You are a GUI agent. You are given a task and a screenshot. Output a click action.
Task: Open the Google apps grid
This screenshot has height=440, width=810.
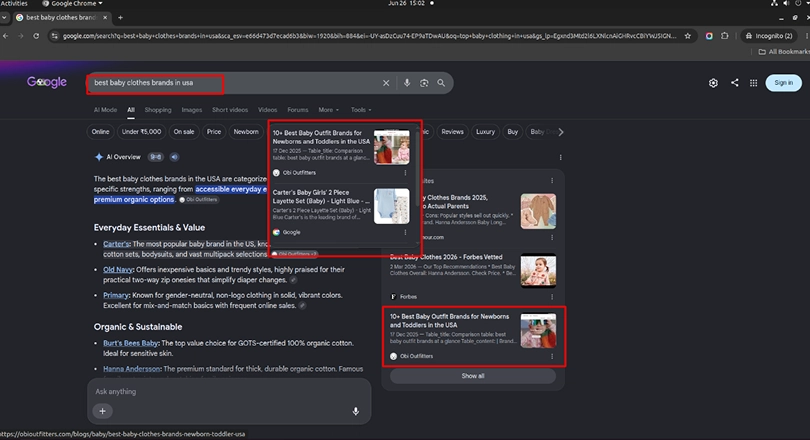[x=754, y=83]
